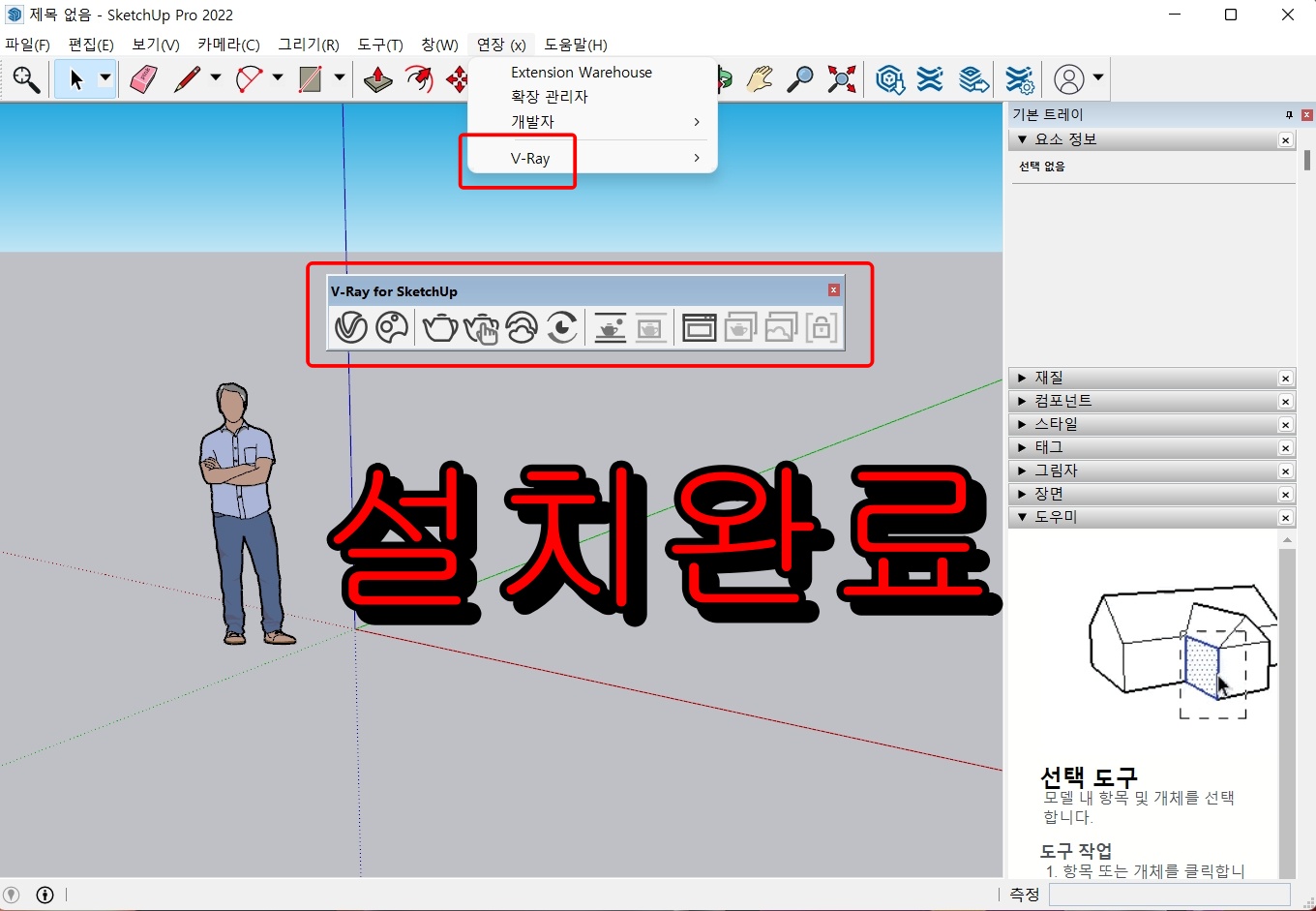Image resolution: width=1316 pixels, height=911 pixels.
Task: Click the Chaos Cloud render icon
Action: coord(522,327)
